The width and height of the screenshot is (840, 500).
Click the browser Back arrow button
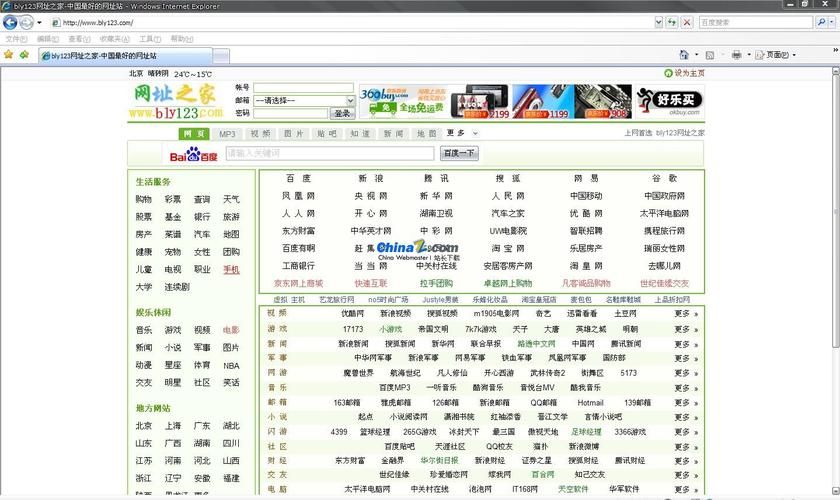pos(10,23)
